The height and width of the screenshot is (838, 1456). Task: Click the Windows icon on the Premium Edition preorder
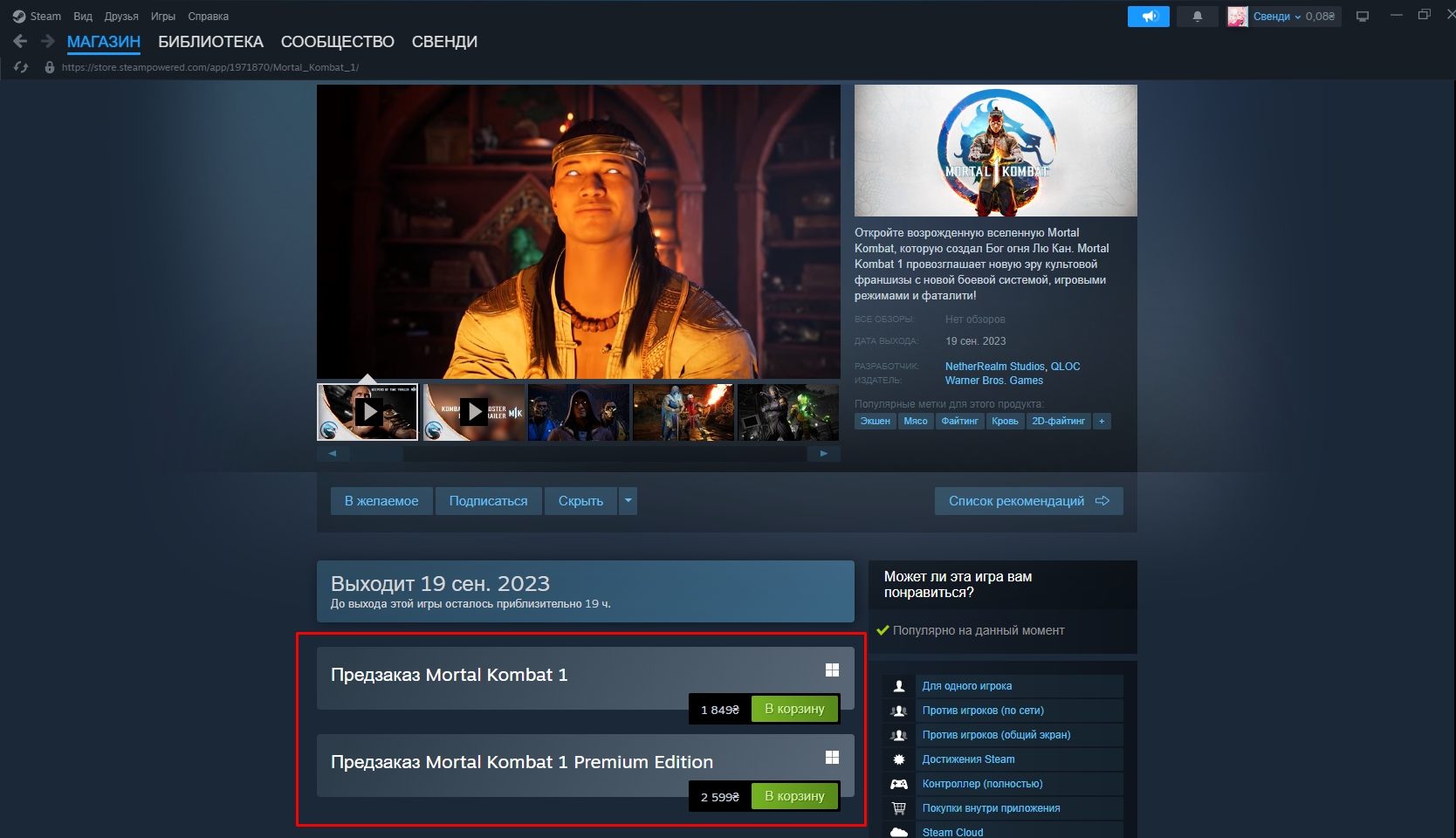(x=832, y=757)
